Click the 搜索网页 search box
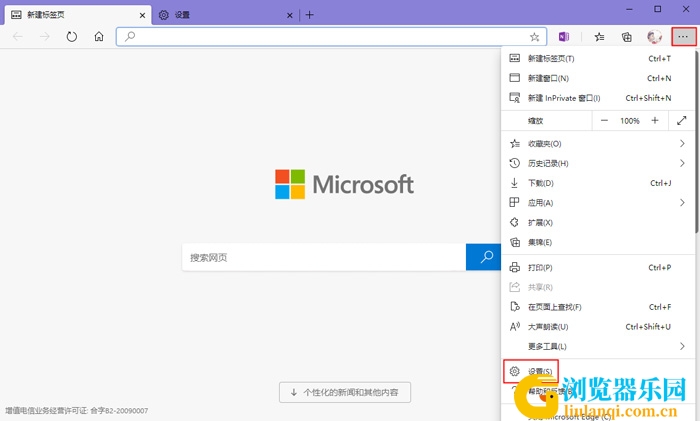This screenshot has width=700, height=421. coord(324,257)
